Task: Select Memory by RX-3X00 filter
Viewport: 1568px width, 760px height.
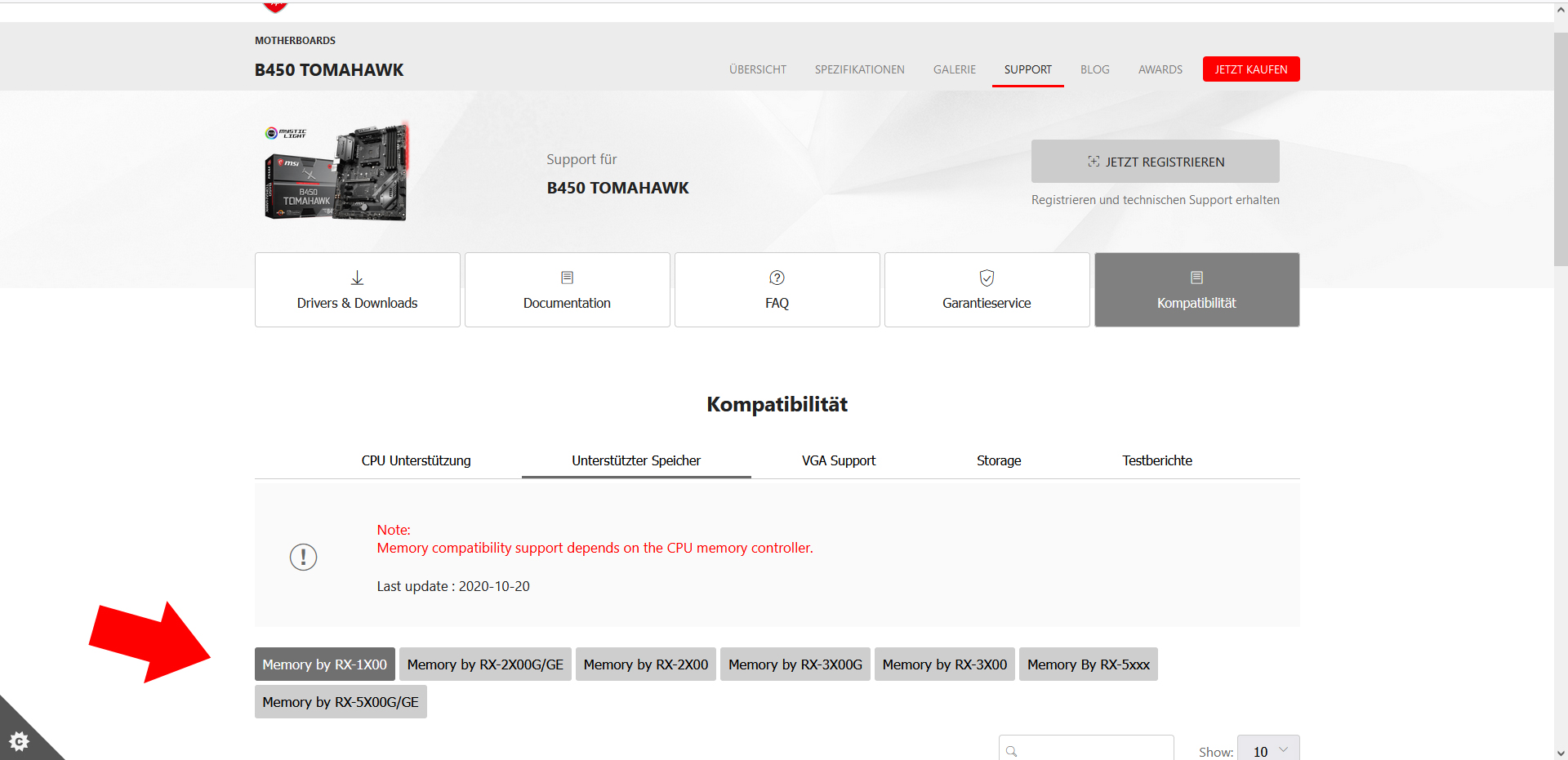Action: 945,664
